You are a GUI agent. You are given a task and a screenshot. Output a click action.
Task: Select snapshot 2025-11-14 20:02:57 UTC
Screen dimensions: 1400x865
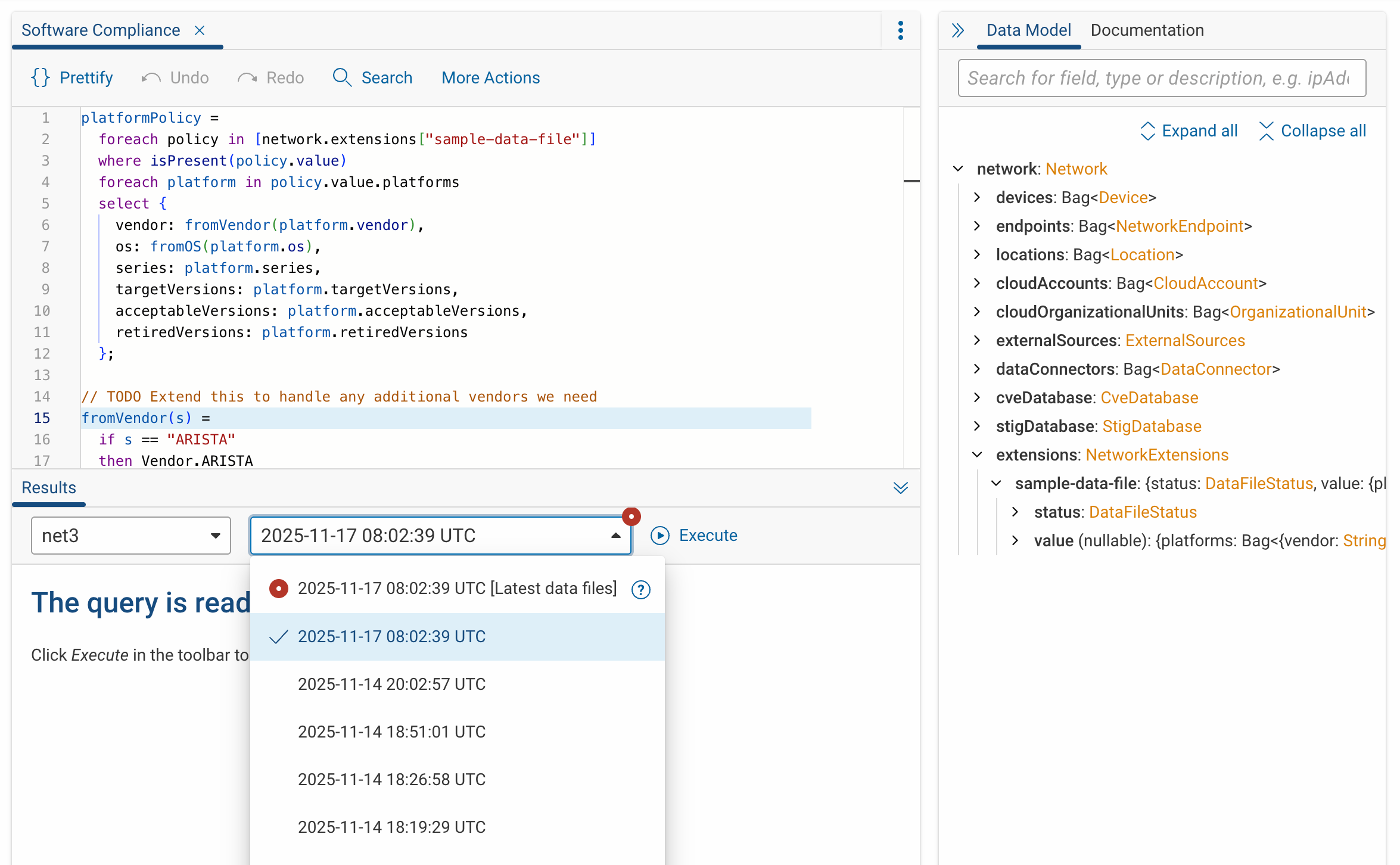[x=391, y=684]
